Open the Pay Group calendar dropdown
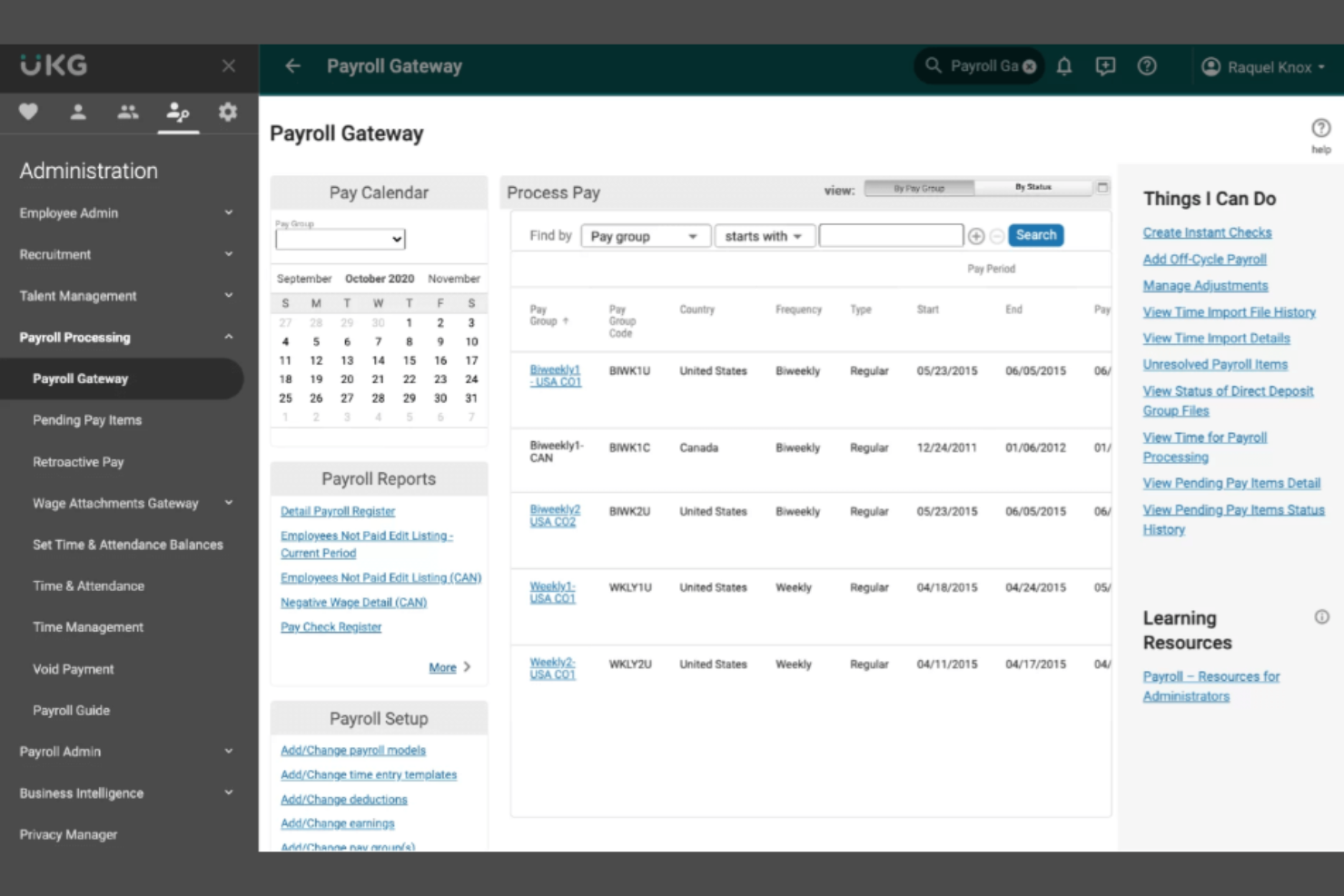Screen dimensions: 1344x896 341,239
